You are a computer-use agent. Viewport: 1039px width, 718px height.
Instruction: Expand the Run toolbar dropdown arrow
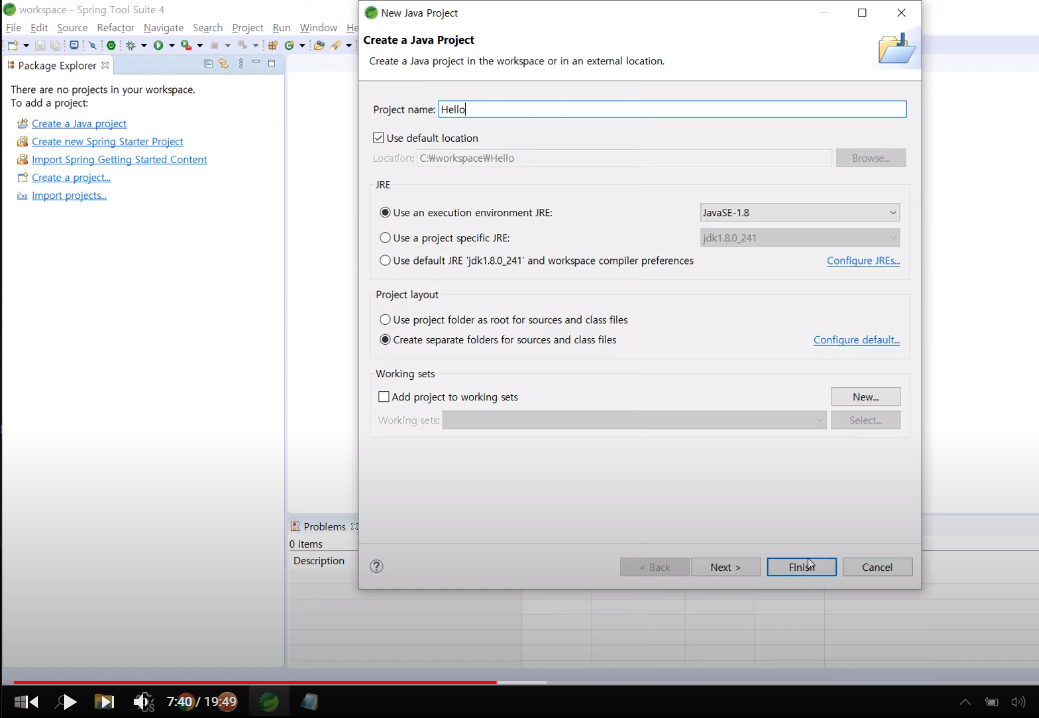pos(172,46)
